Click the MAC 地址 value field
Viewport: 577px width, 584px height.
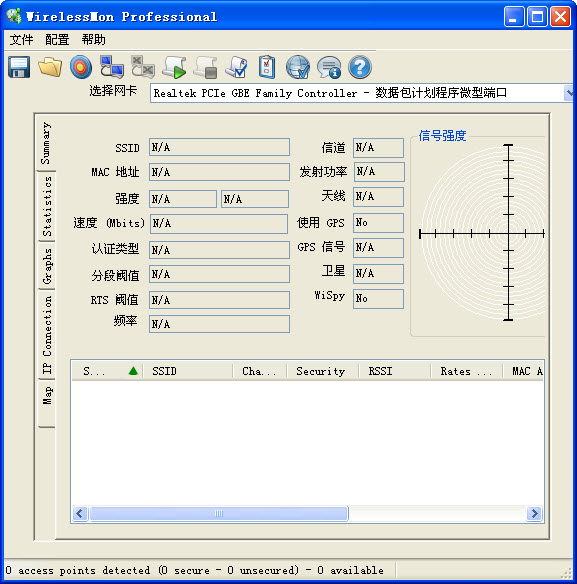point(219,172)
